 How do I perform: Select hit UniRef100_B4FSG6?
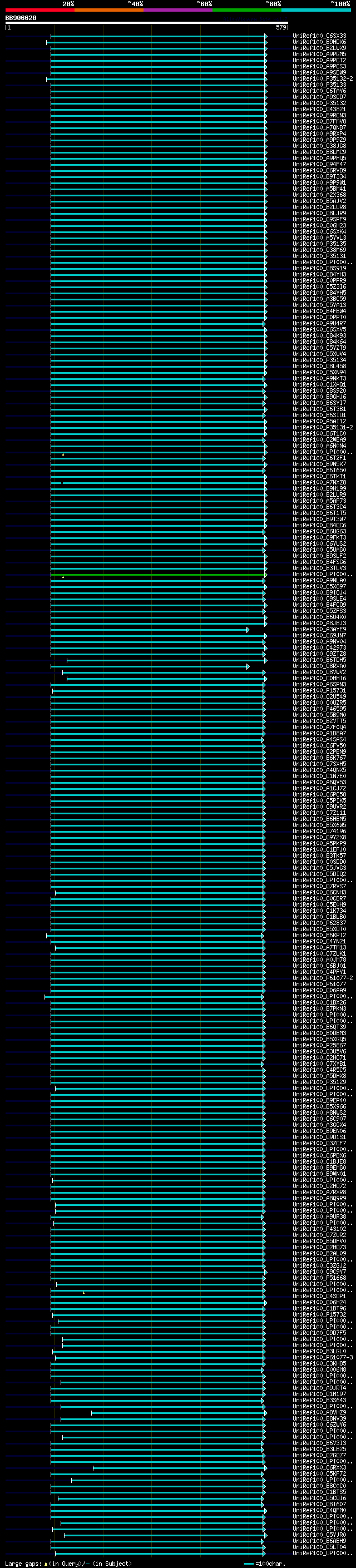point(319,562)
